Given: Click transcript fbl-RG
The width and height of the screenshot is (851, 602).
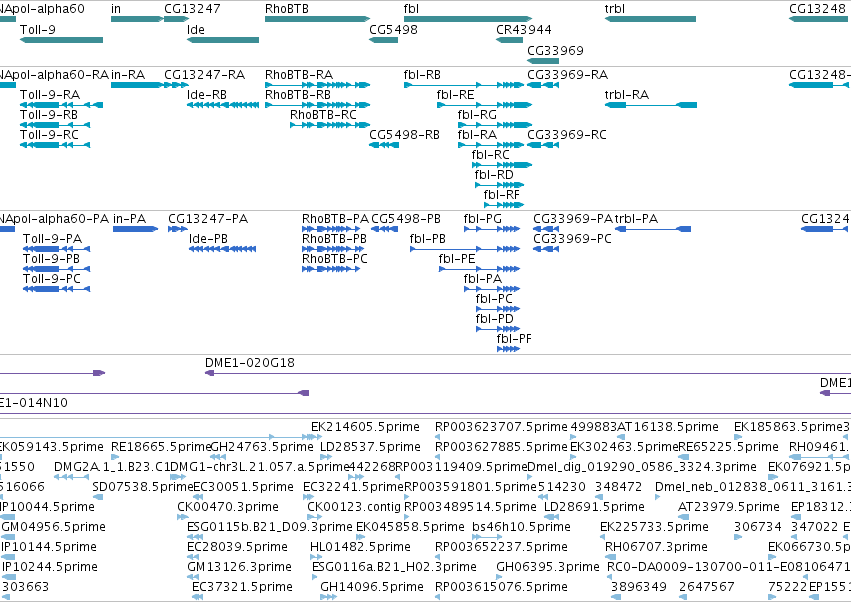Looking at the screenshot, I should pyautogui.click(x=495, y=125).
